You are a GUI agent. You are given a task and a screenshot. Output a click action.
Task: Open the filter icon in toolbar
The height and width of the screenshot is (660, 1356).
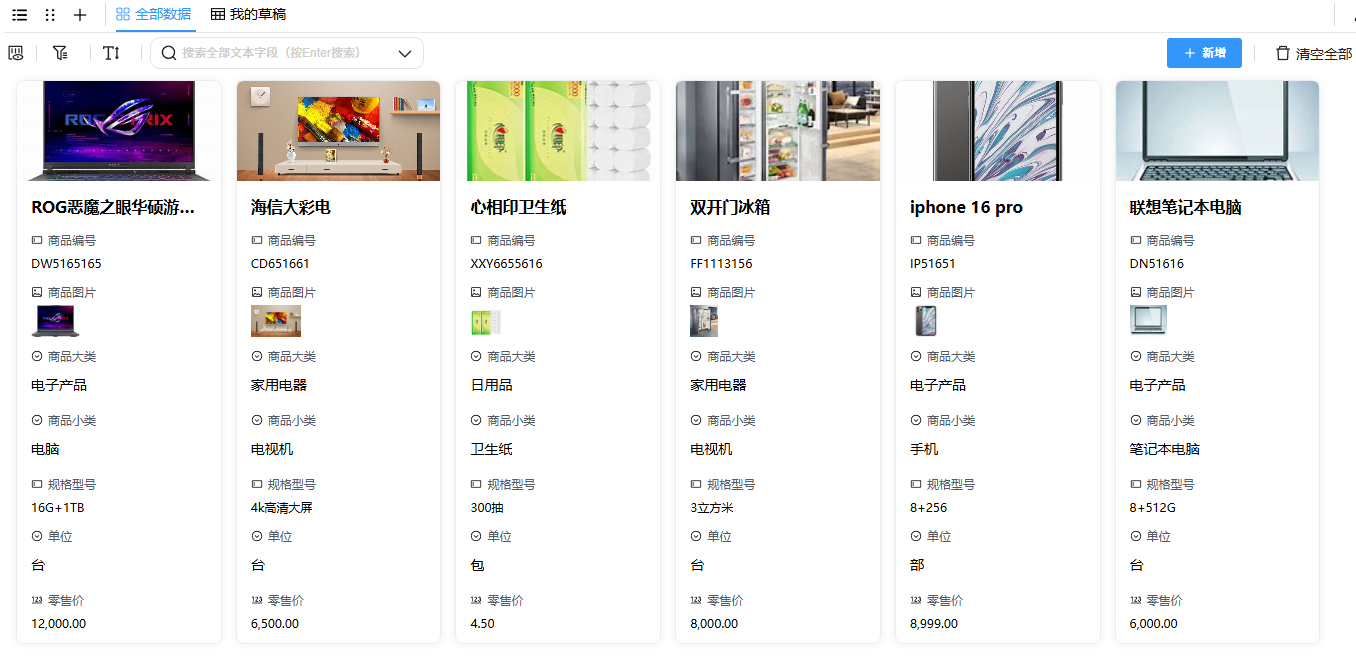pos(60,53)
